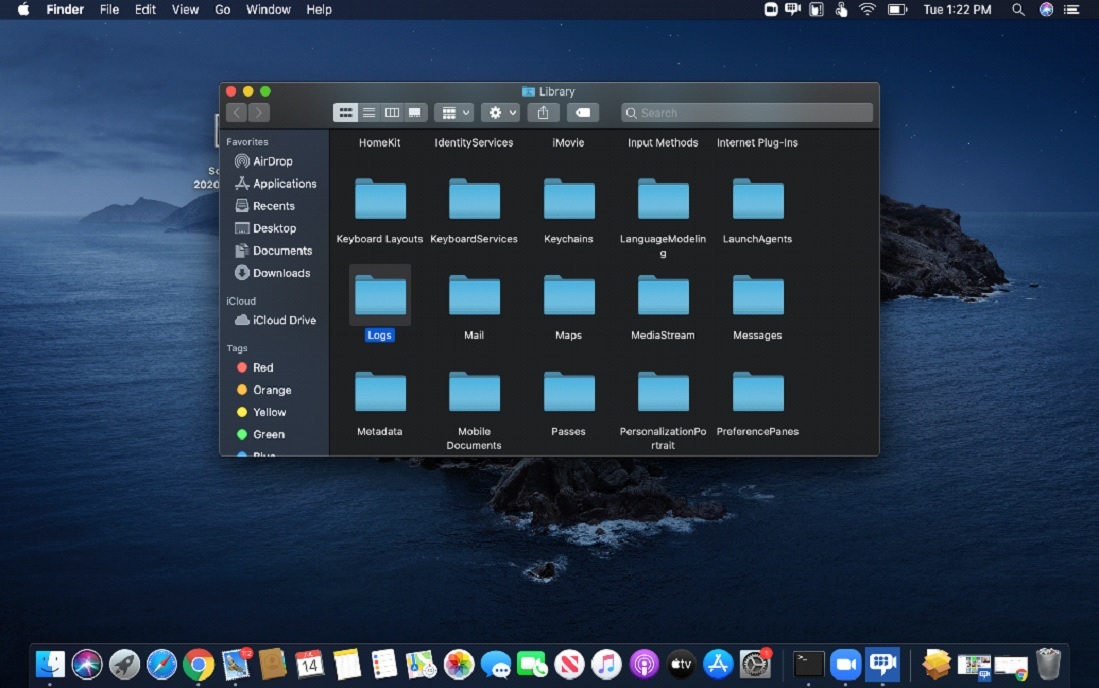Open the Edit menu

point(145,10)
